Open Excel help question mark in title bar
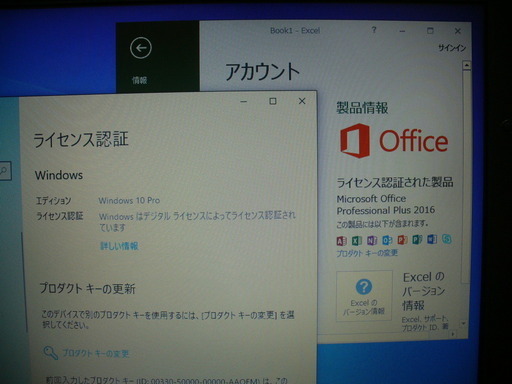512x384 pixels. (374, 30)
